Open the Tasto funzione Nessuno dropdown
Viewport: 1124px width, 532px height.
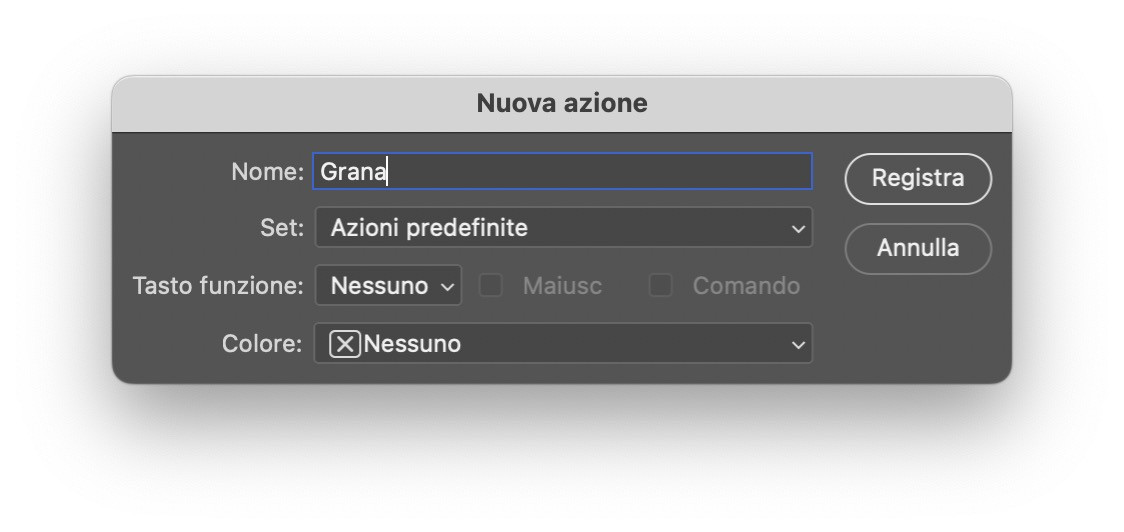pos(388,286)
